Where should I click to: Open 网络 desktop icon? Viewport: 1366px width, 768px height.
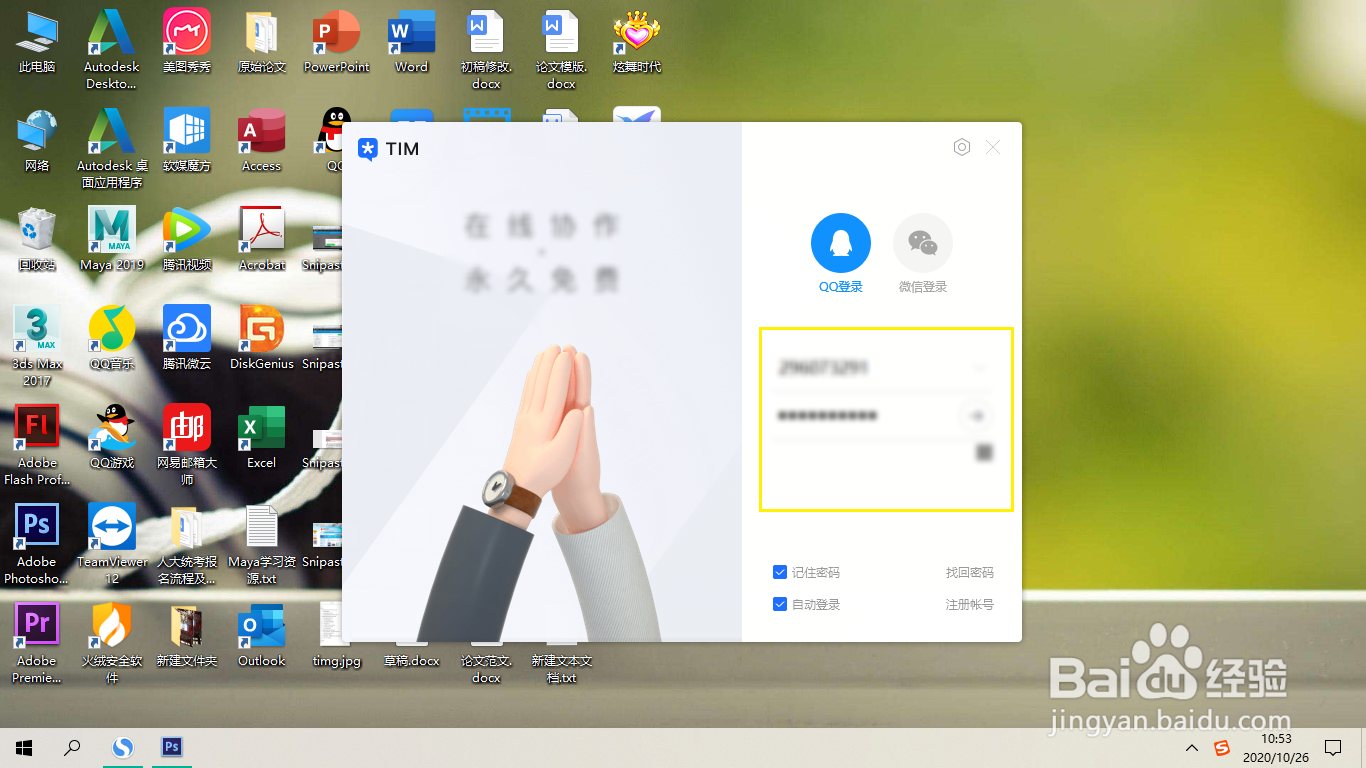(37, 141)
